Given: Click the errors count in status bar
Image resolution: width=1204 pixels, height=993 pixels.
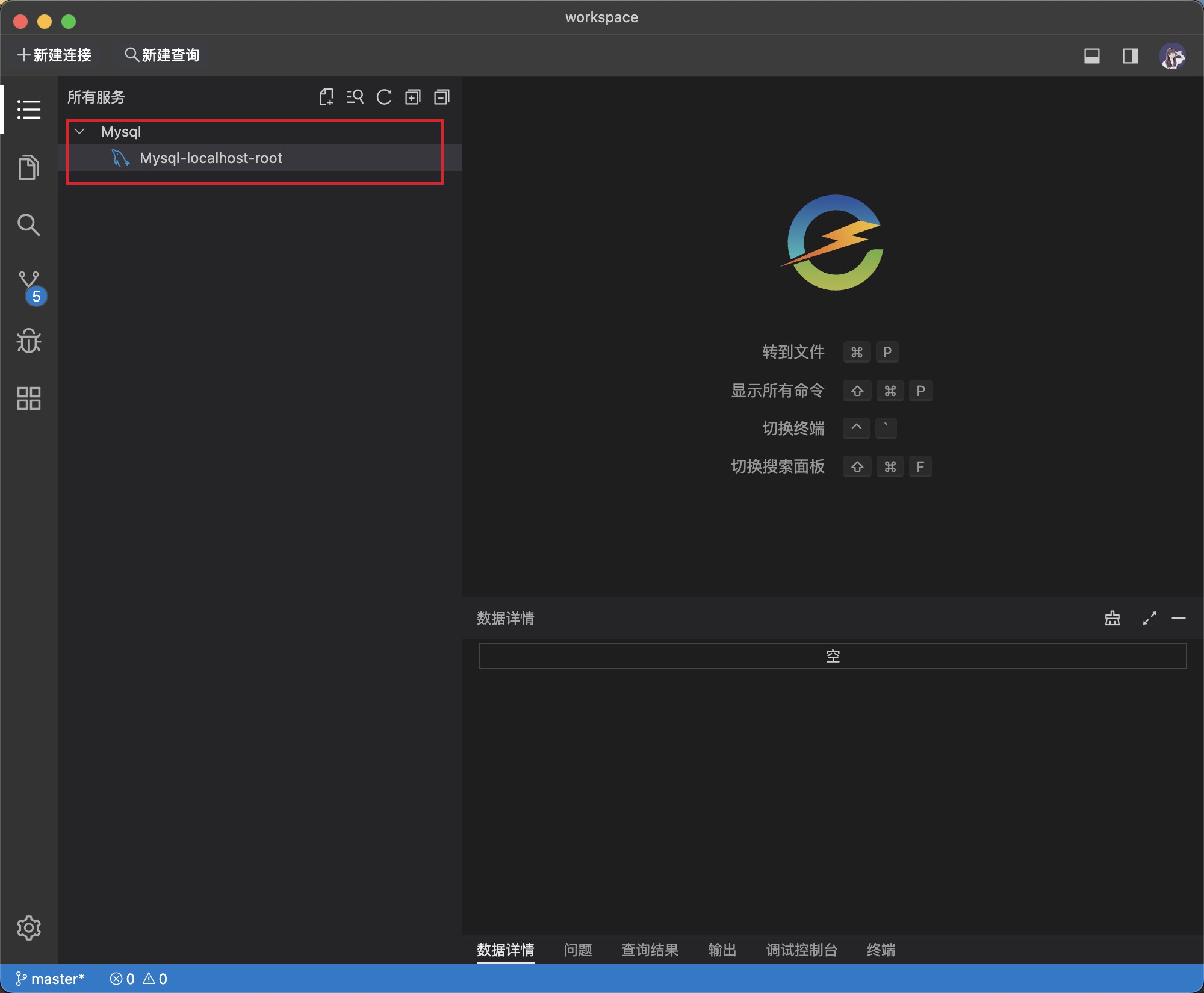Looking at the screenshot, I should (x=122, y=979).
